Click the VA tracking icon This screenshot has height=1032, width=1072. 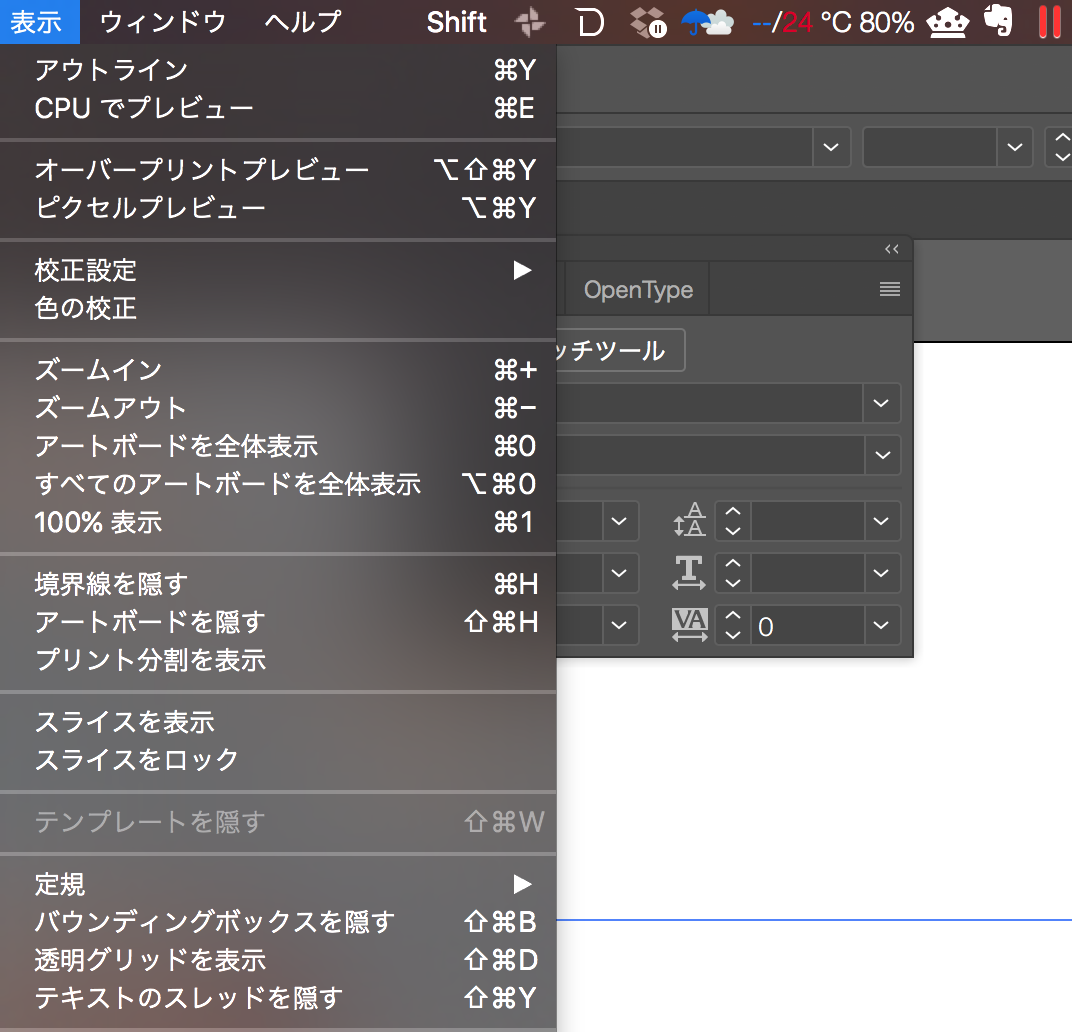click(x=689, y=624)
